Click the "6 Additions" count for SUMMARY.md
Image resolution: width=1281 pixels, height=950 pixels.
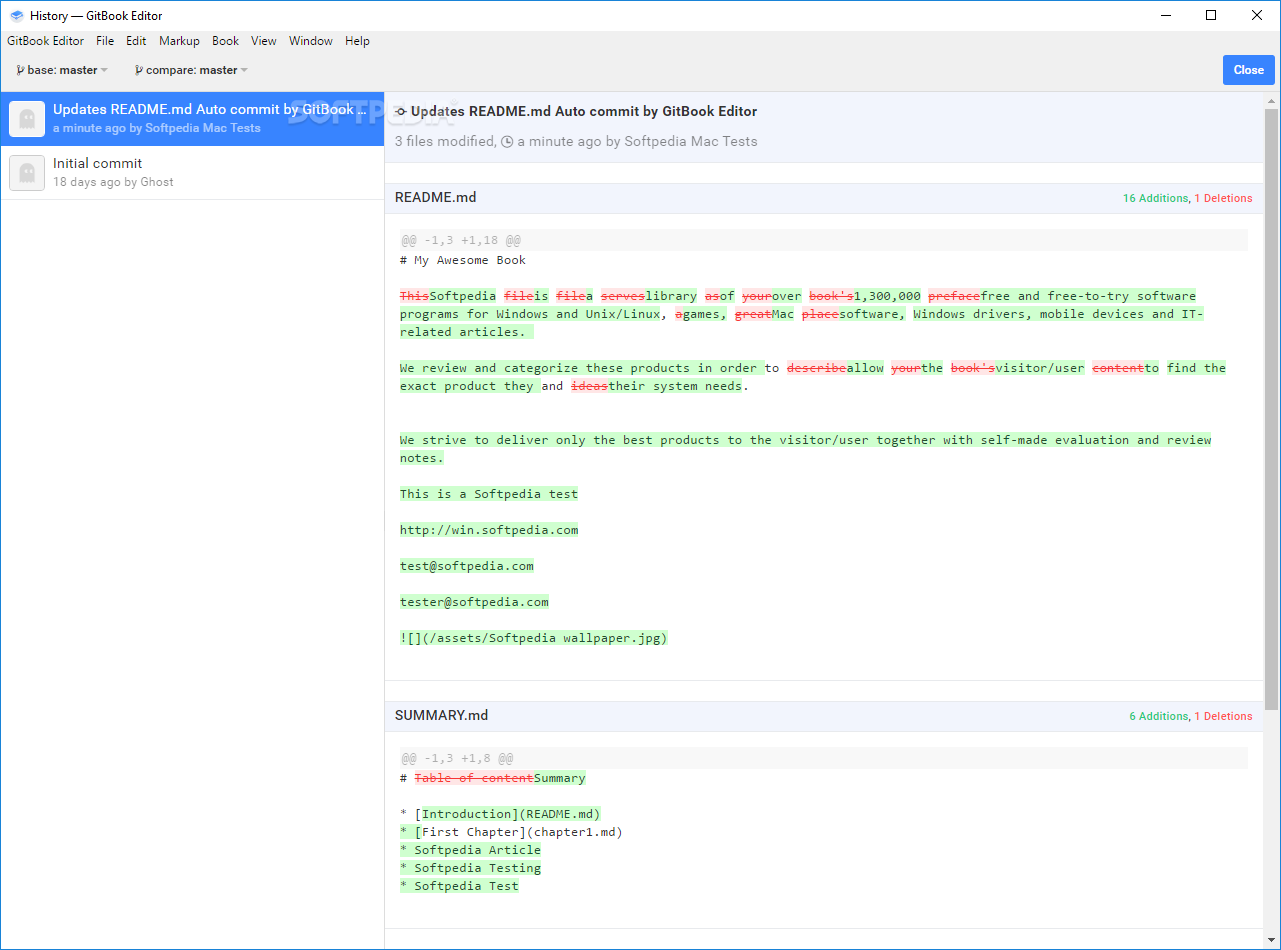(1158, 716)
